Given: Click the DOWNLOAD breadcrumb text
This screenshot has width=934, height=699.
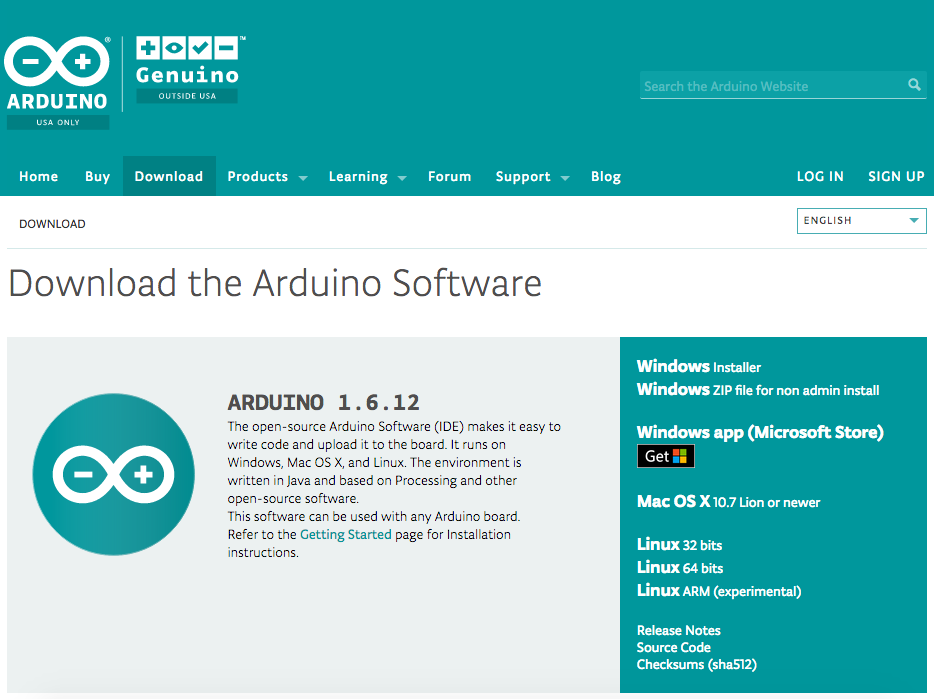Looking at the screenshot, I should [52, 224].
